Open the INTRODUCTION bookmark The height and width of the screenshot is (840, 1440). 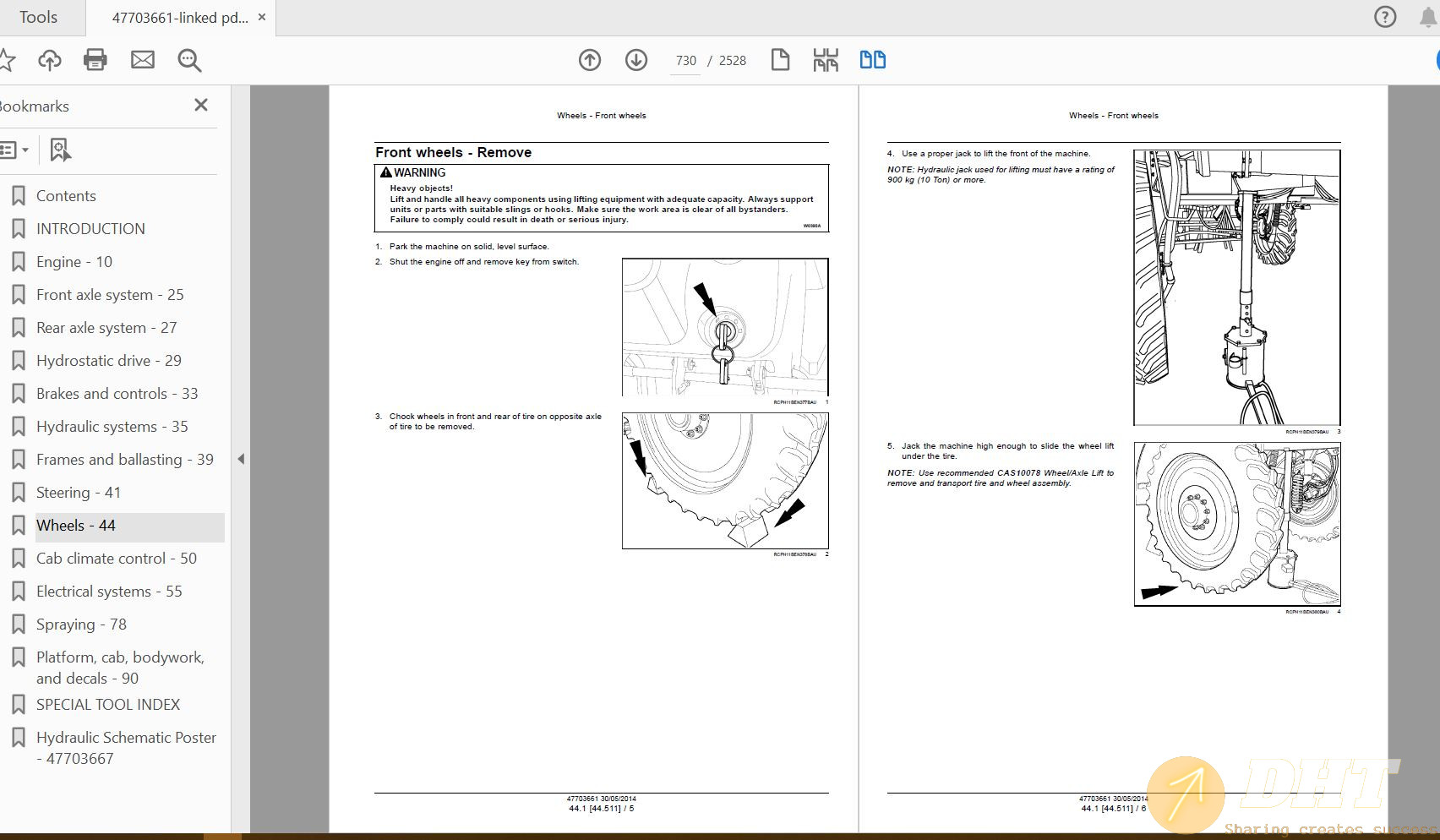[90, 229]
